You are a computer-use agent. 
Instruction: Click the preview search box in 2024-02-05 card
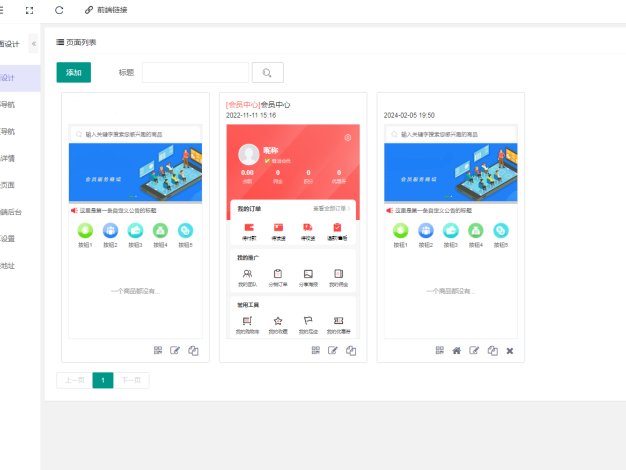[x=451, y=134]
